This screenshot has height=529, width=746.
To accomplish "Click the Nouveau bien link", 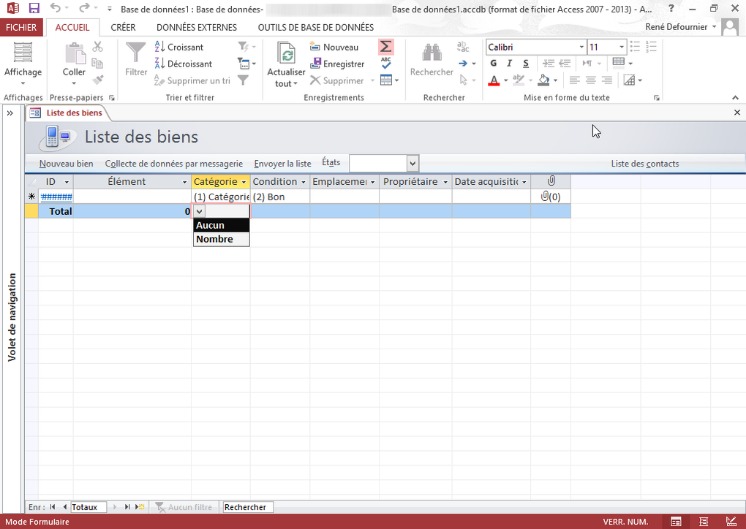I will point(66,164).
